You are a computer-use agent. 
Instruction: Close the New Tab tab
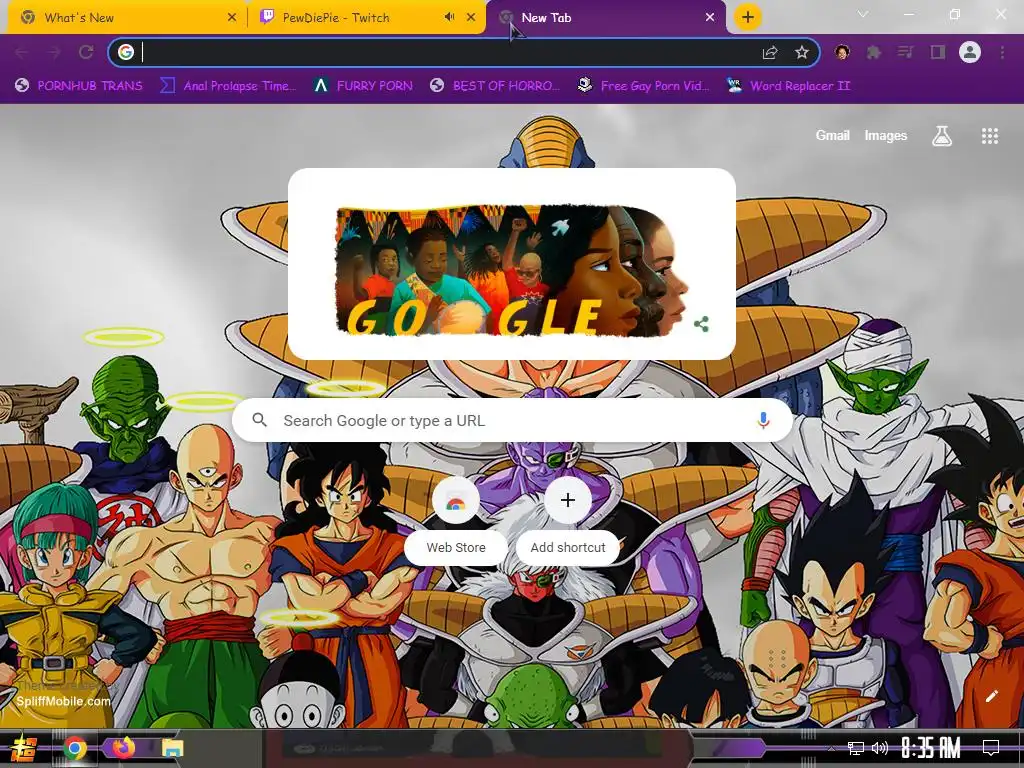(710, 18)
